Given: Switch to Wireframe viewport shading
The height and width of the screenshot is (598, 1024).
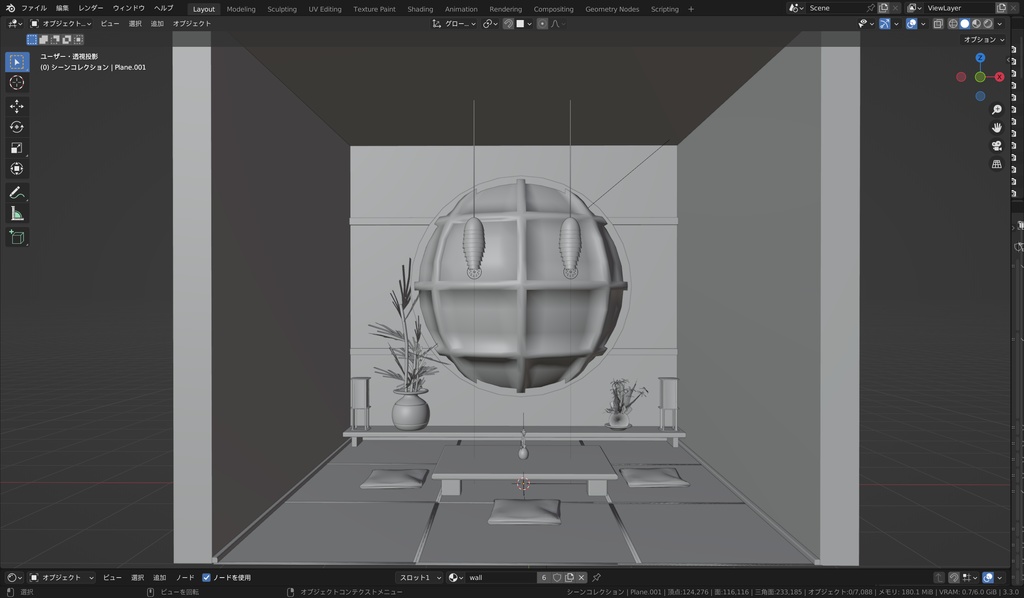Looking at the screenshot, I should point(953,23).
